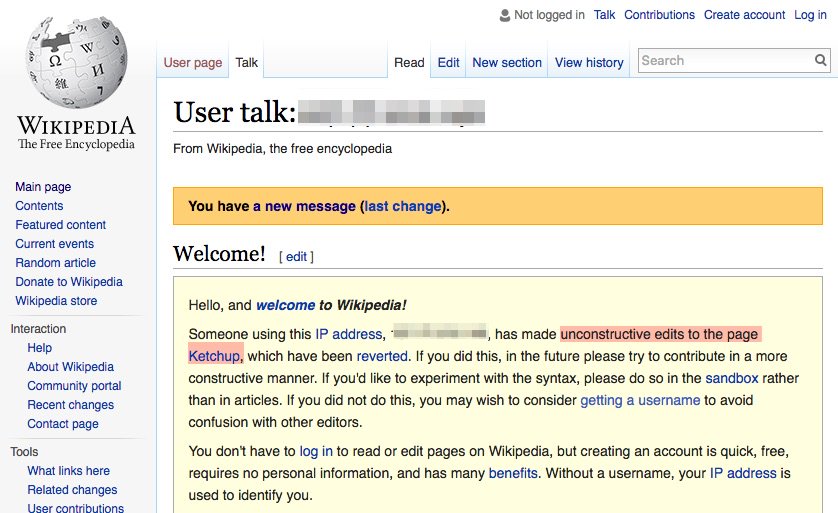Screen dimensions: 838x513
Task: Click 'From Wikipedia, the free encyclopedia' text
Action: click(x=282, y=149)
